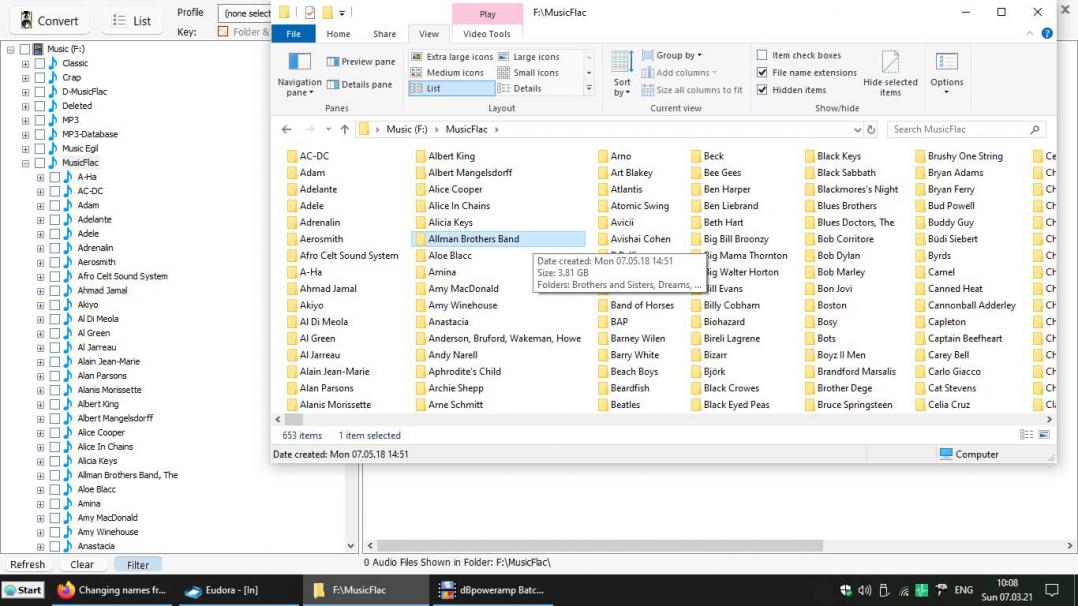Collapse the MusicFlac tree node
This screenshot has height=606, width=1078.
(25, 163)
